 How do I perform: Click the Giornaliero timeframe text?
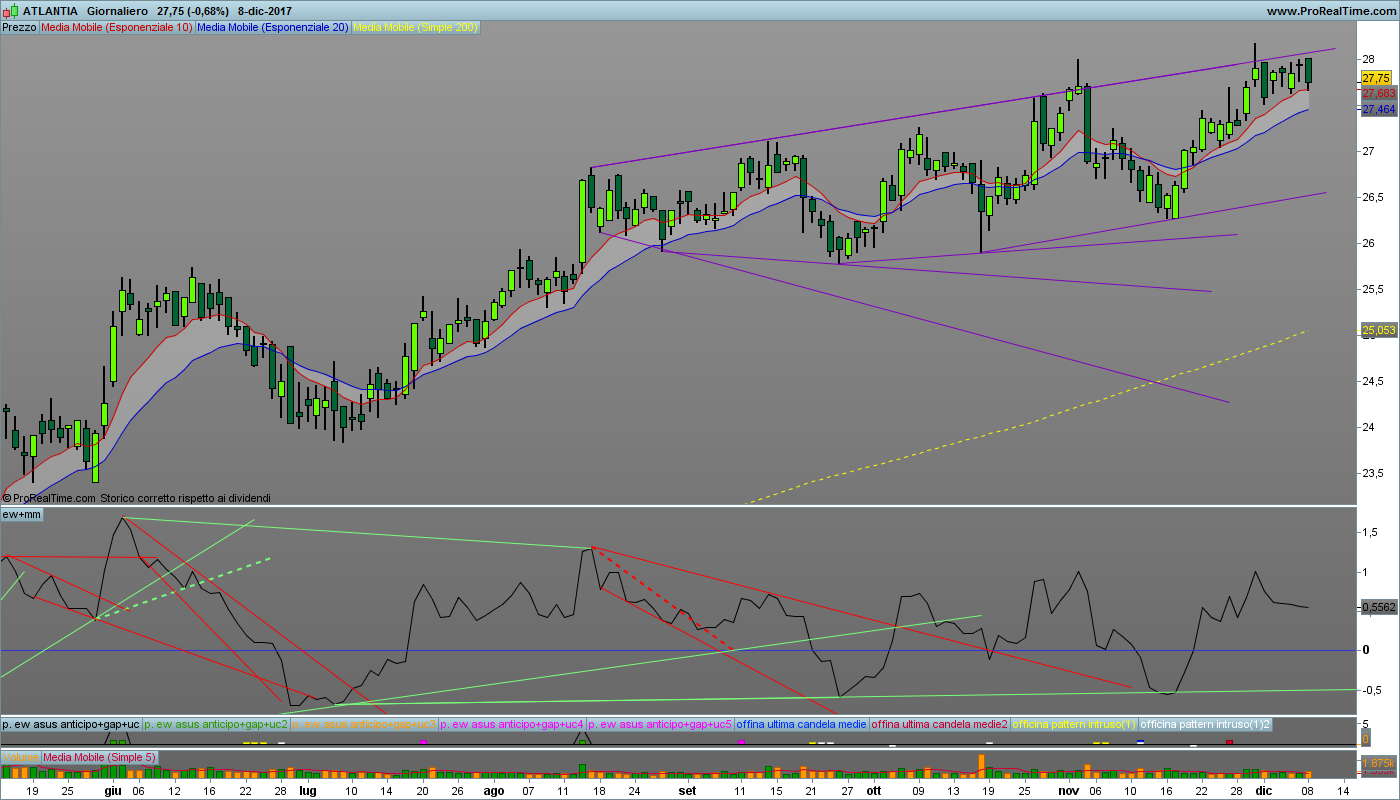click(x=118, y=11)
